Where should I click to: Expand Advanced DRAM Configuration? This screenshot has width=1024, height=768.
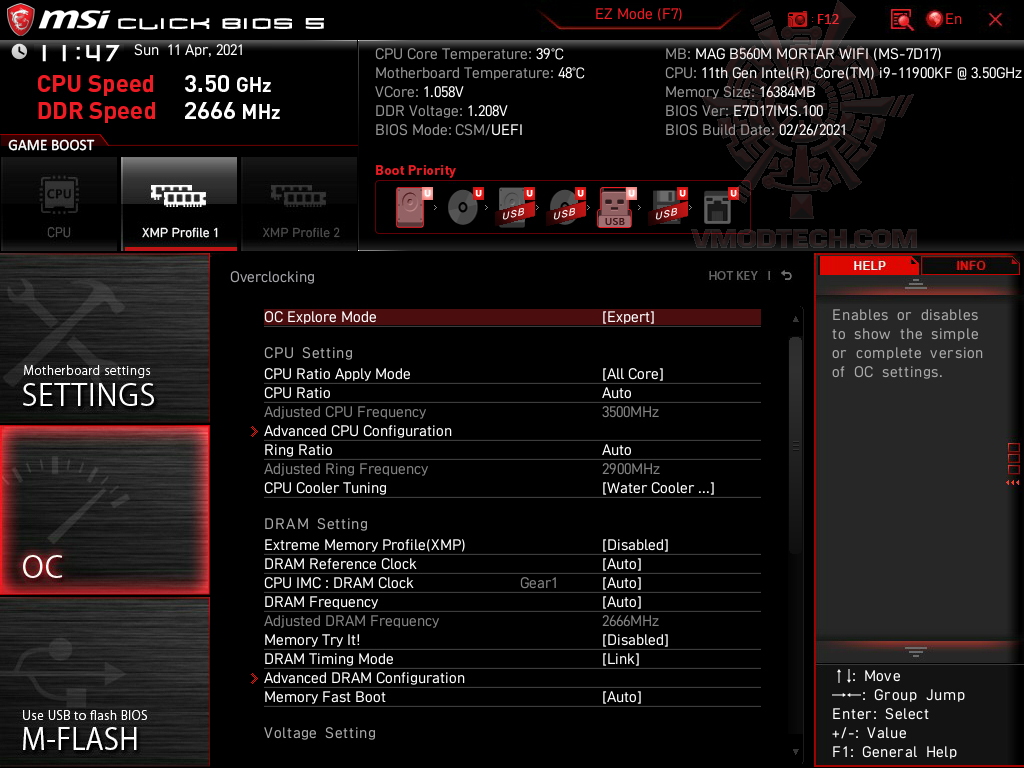pos(364,678)
